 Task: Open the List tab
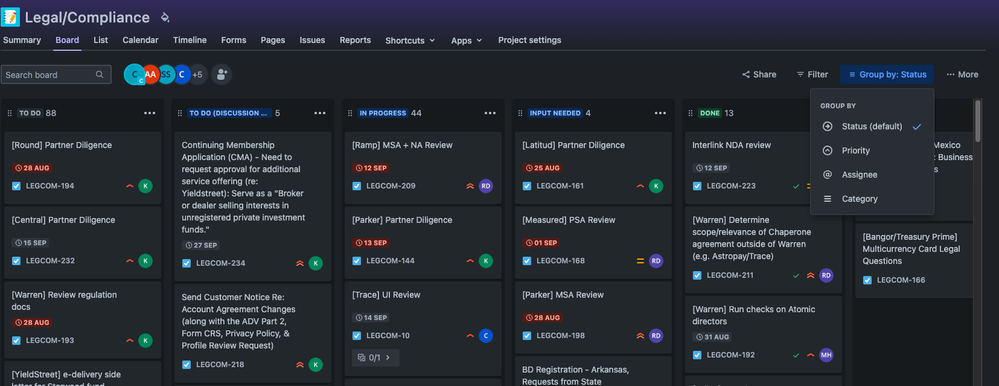[x=101, y=40]
